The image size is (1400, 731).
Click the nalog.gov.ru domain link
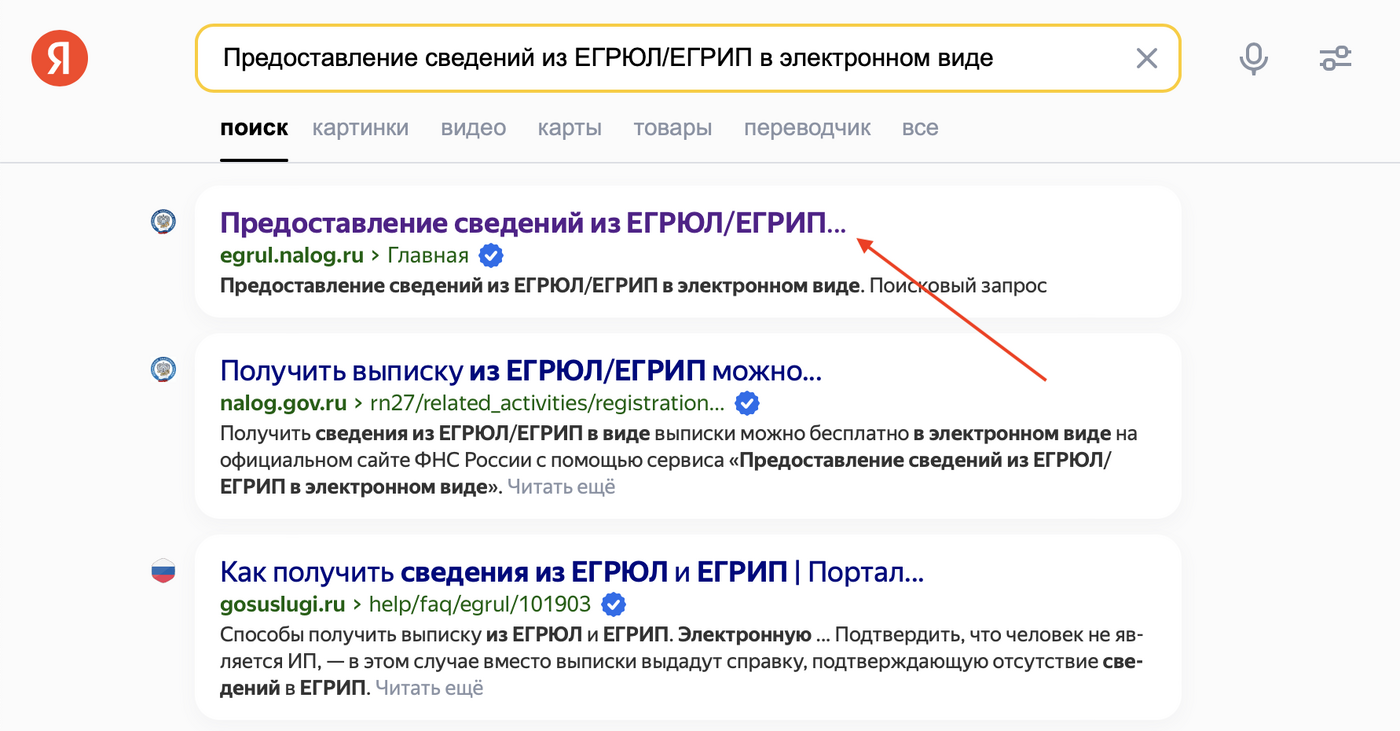point(283,404)
